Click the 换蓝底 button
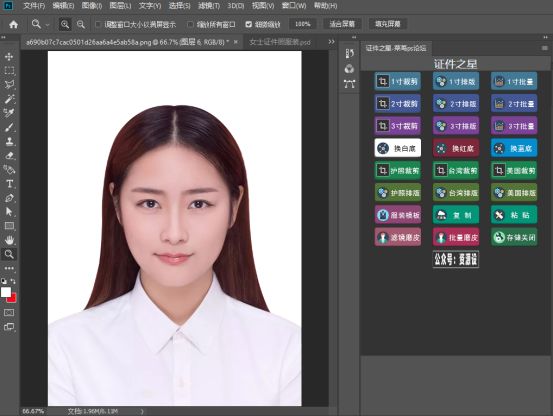Viewport: 553px width, 416px height. [x=514, y=148]
